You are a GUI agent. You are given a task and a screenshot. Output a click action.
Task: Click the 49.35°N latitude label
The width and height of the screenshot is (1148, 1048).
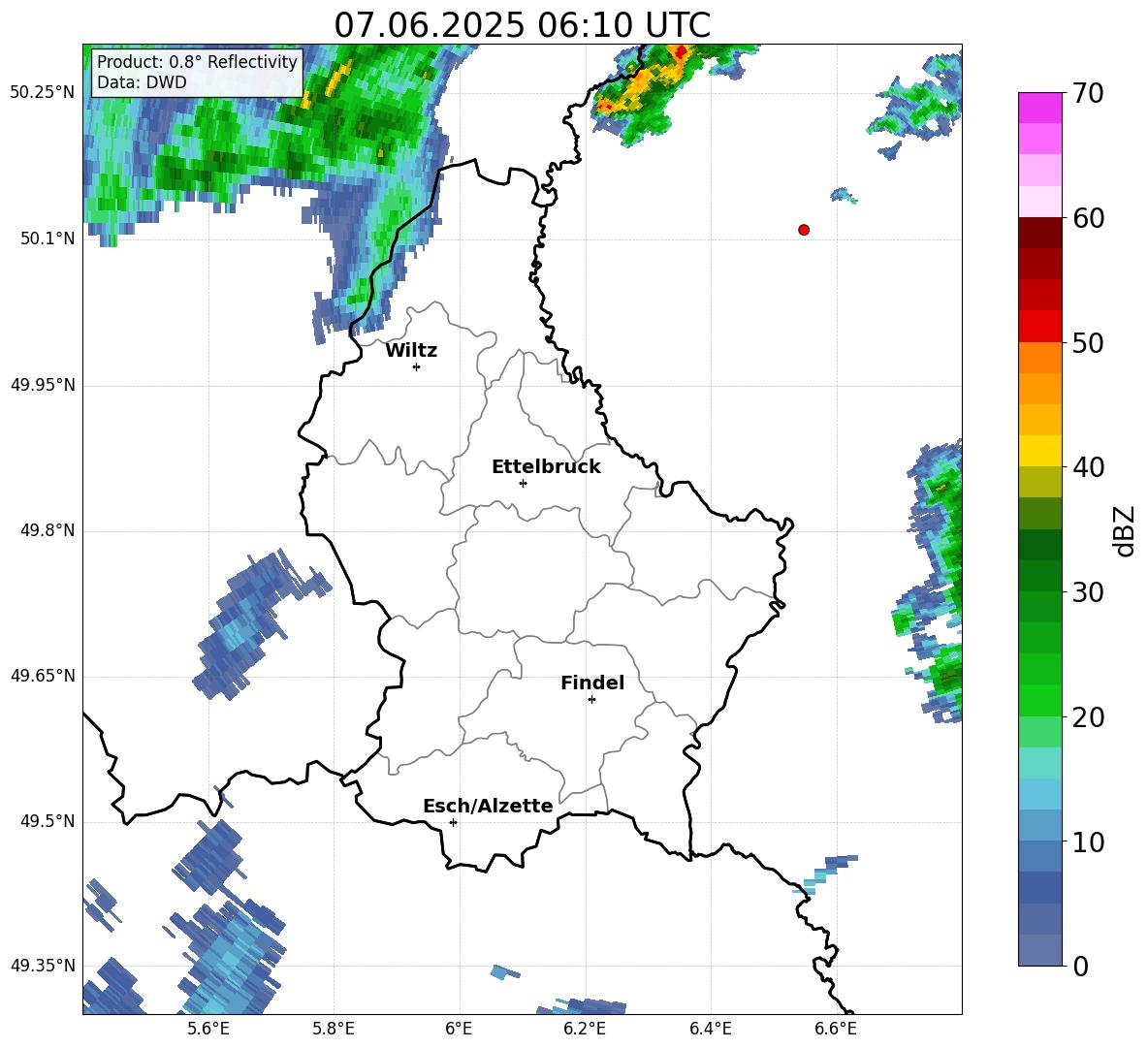44,966
